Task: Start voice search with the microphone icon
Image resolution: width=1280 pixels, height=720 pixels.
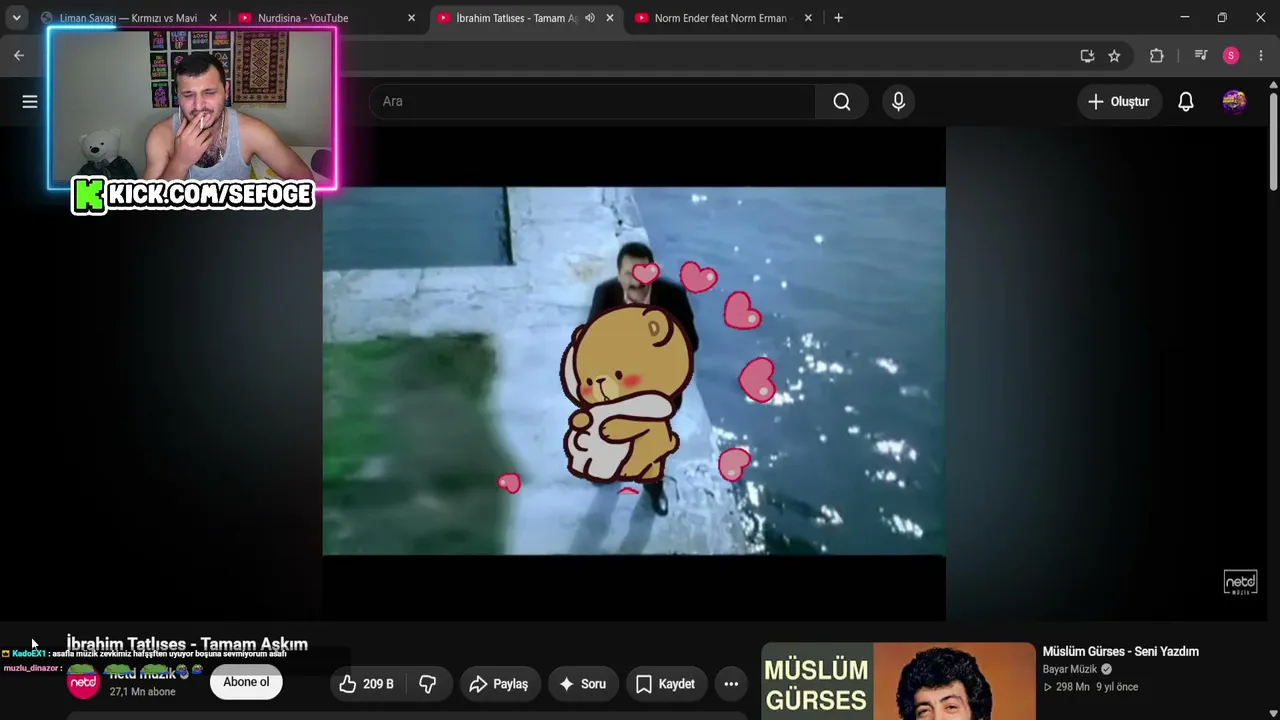Action: [x=898, y=101]
